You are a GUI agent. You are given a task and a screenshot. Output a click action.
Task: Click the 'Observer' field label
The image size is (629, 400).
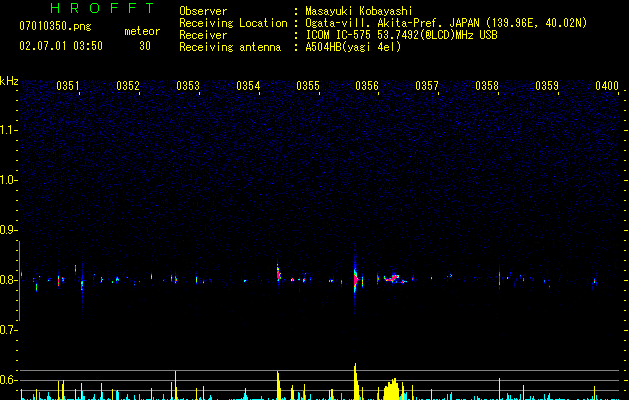(x=203, y=11)
